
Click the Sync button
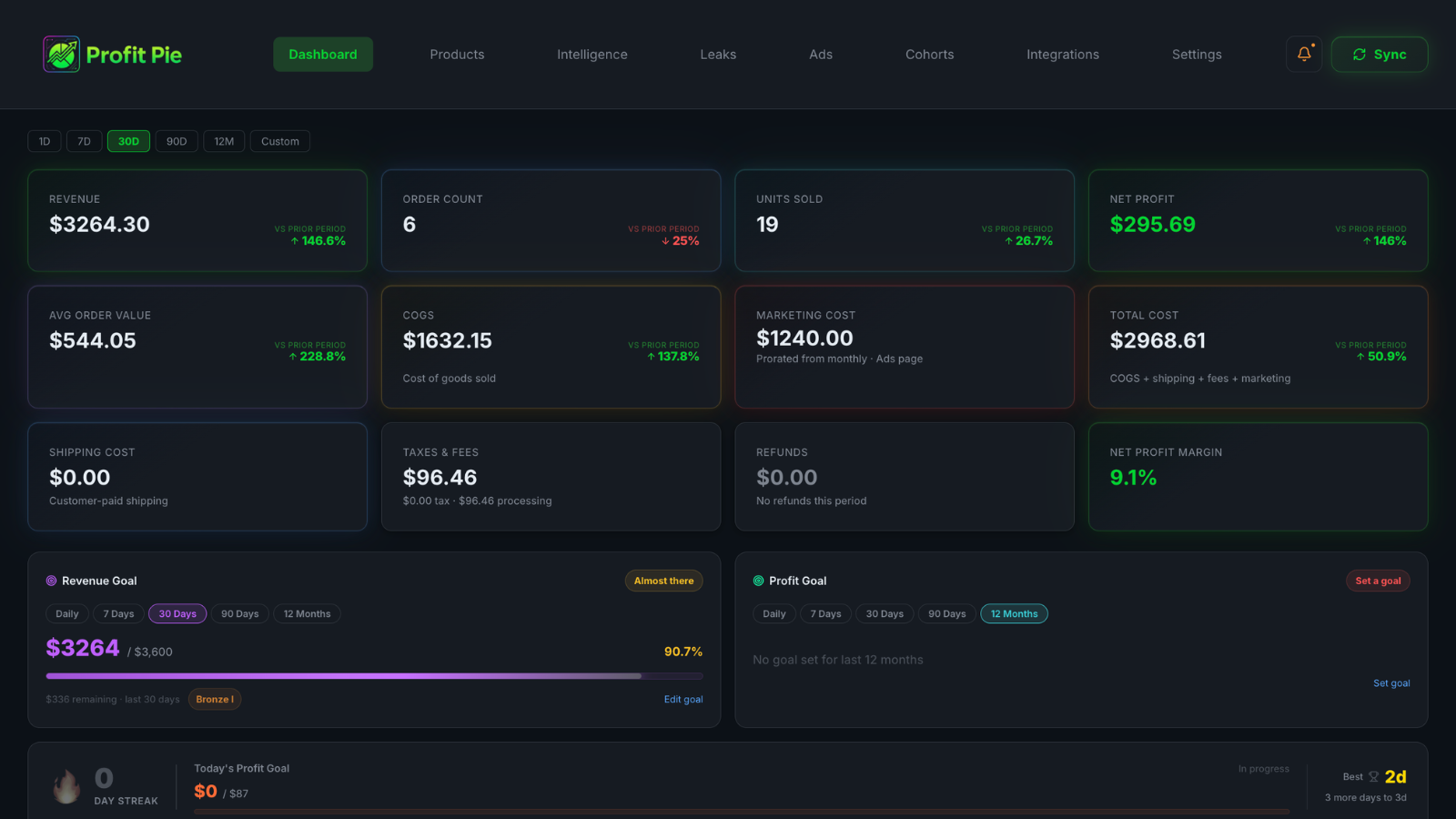point(1380,55)
